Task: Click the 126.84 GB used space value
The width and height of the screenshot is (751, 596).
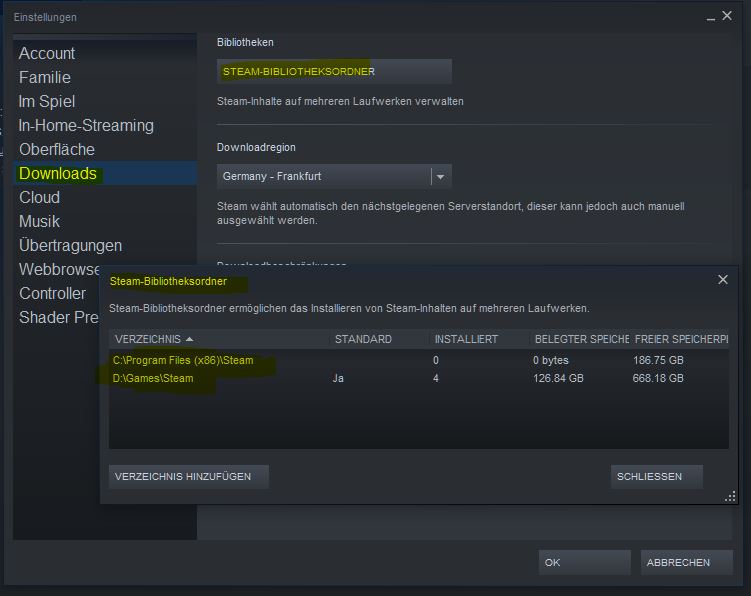Action: 558,378
